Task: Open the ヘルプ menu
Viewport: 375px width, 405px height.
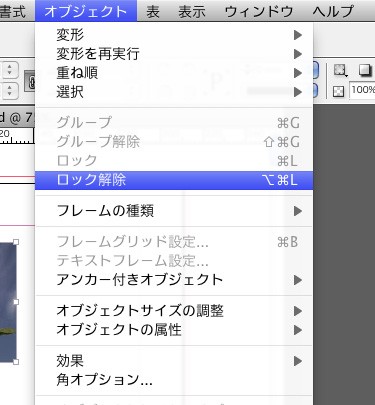Action: click(333, 11)
